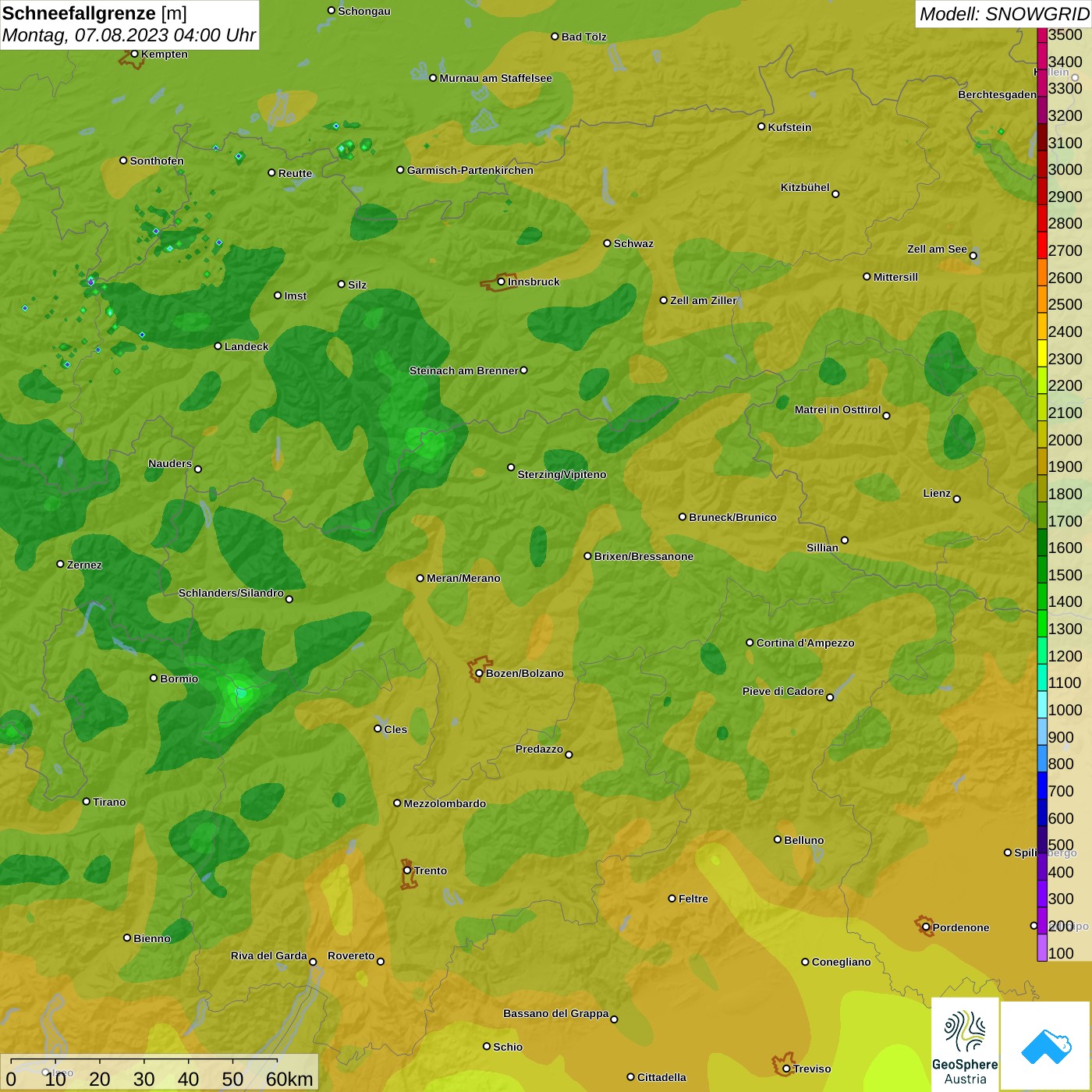
Task: Click the Meran/Merano marker dot
Action: (x=420, y=578)
